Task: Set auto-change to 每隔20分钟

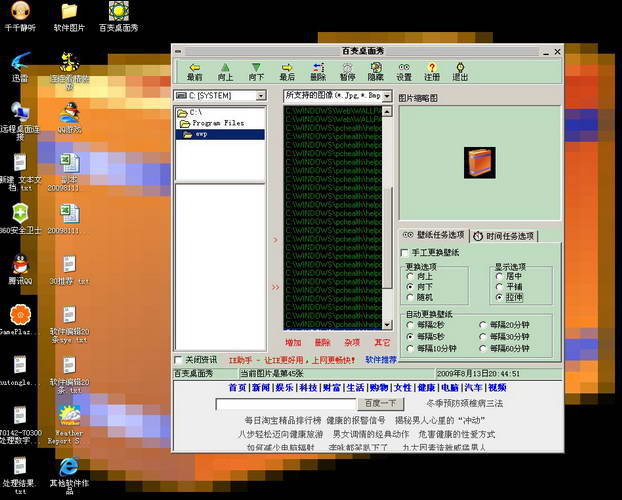Action: click(483, 325)
